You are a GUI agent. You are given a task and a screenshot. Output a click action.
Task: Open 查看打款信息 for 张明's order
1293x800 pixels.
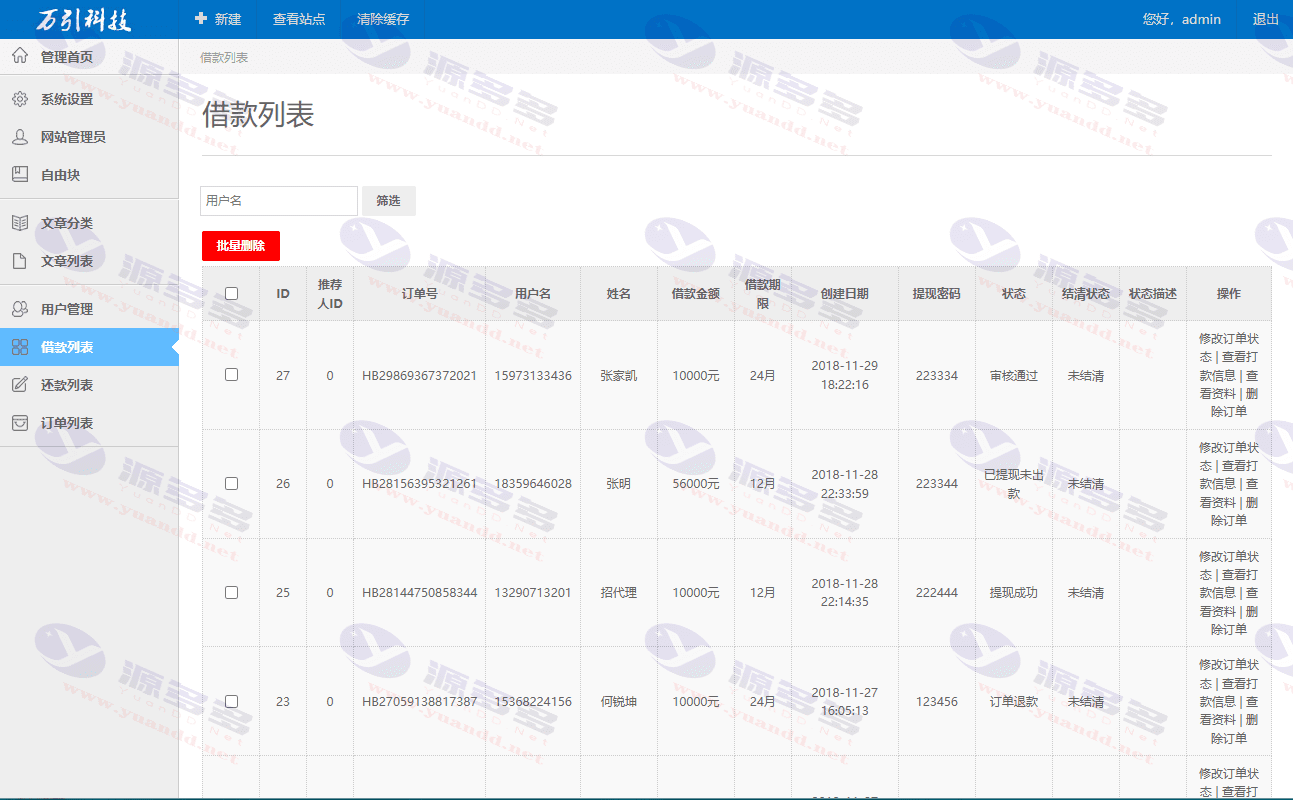[1231, 475]
